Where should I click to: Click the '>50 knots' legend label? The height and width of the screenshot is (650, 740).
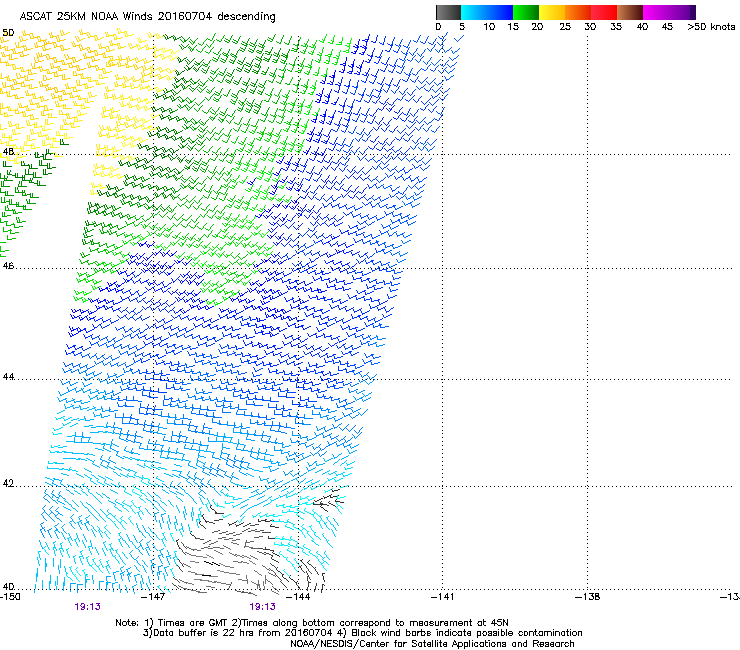[711, 27]
